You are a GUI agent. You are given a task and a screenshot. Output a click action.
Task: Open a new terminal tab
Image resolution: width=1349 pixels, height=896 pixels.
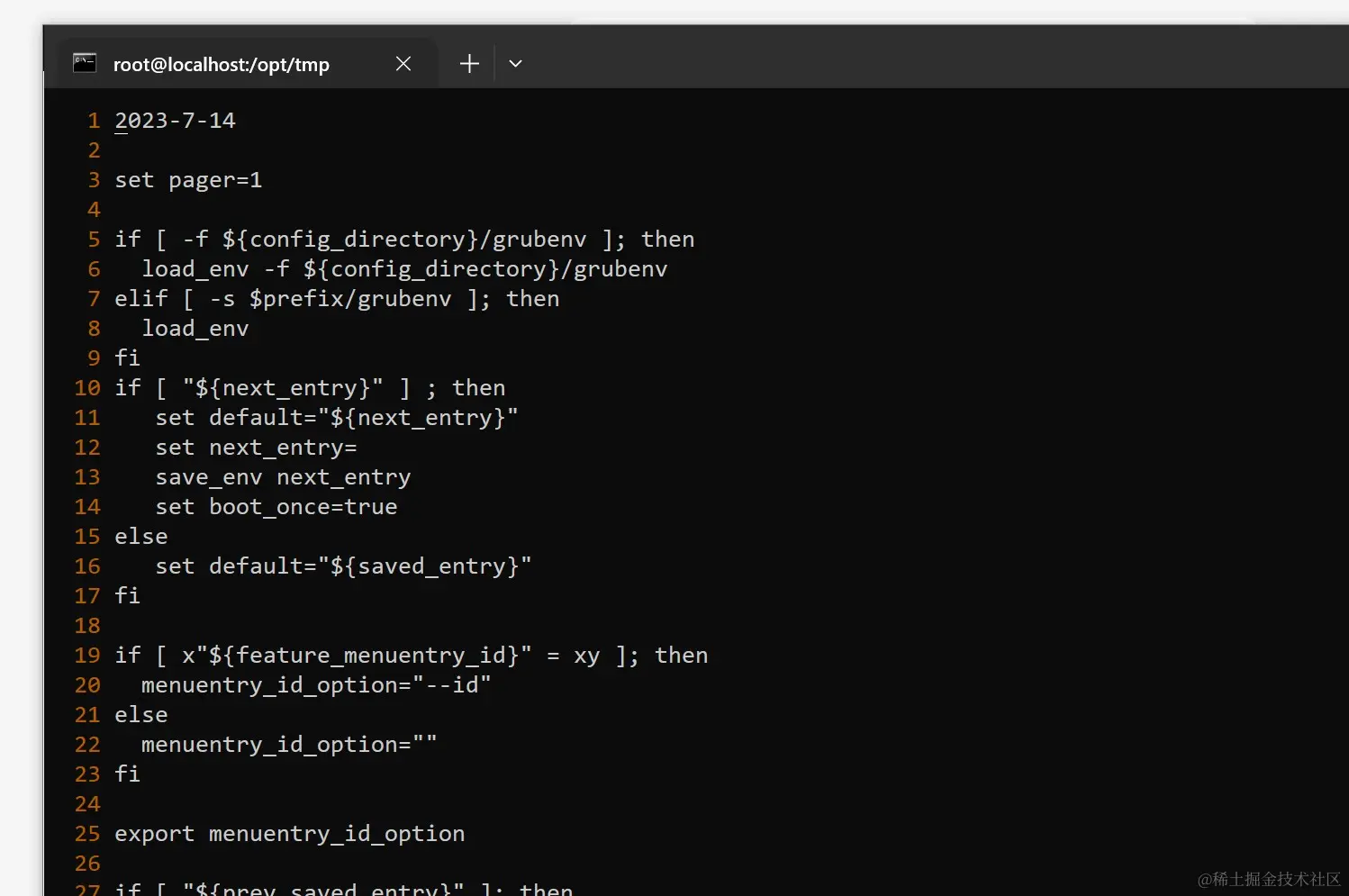tap(469, 64)
